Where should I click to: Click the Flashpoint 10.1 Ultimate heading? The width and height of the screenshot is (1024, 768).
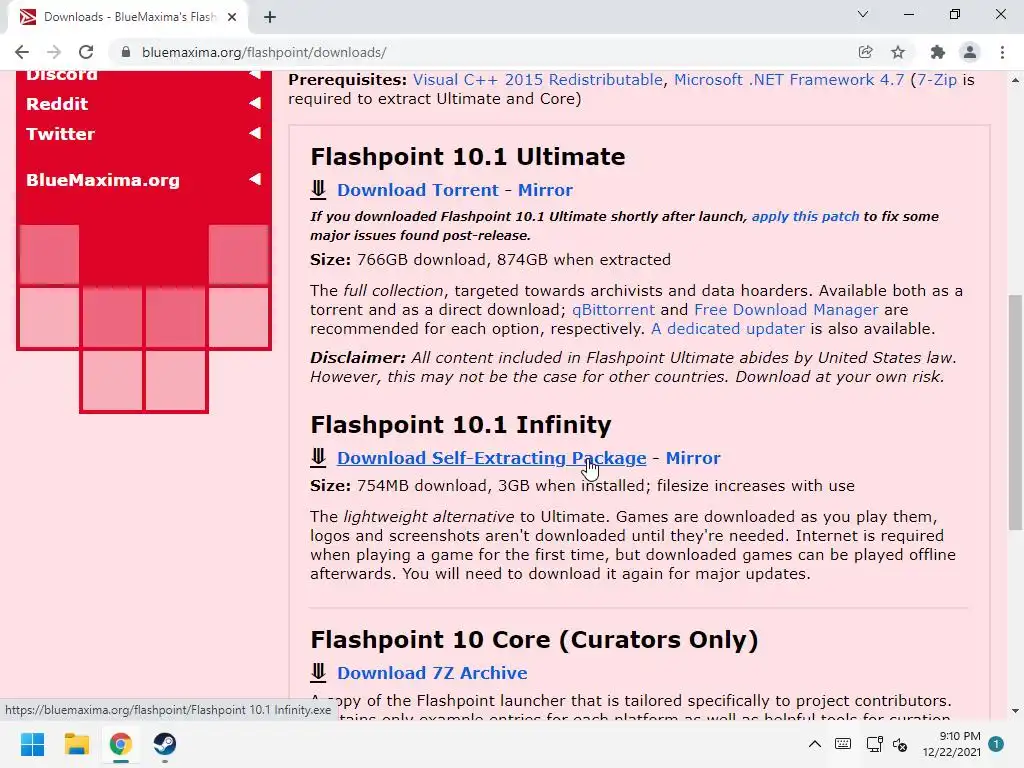point(468,157)
